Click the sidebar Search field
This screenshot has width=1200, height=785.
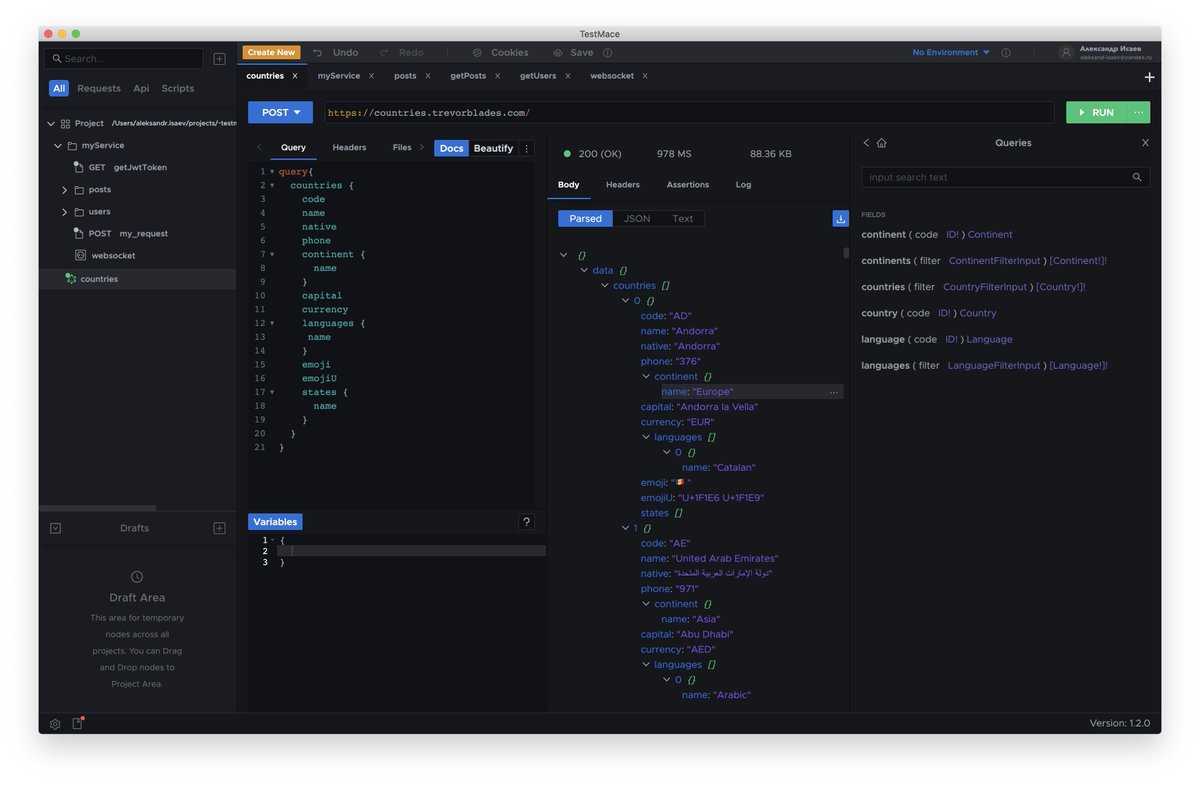click(125, 59)
